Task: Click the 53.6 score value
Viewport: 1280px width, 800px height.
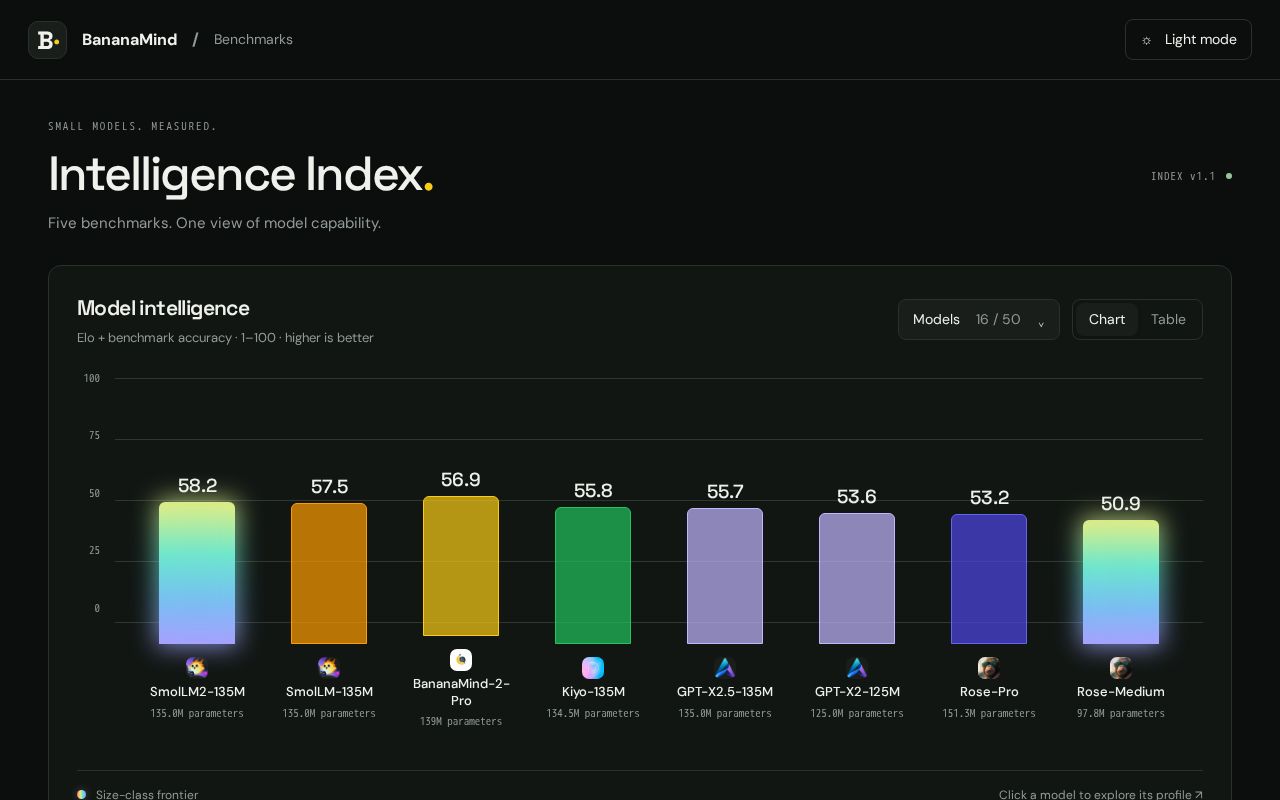Action: [857, 497]
